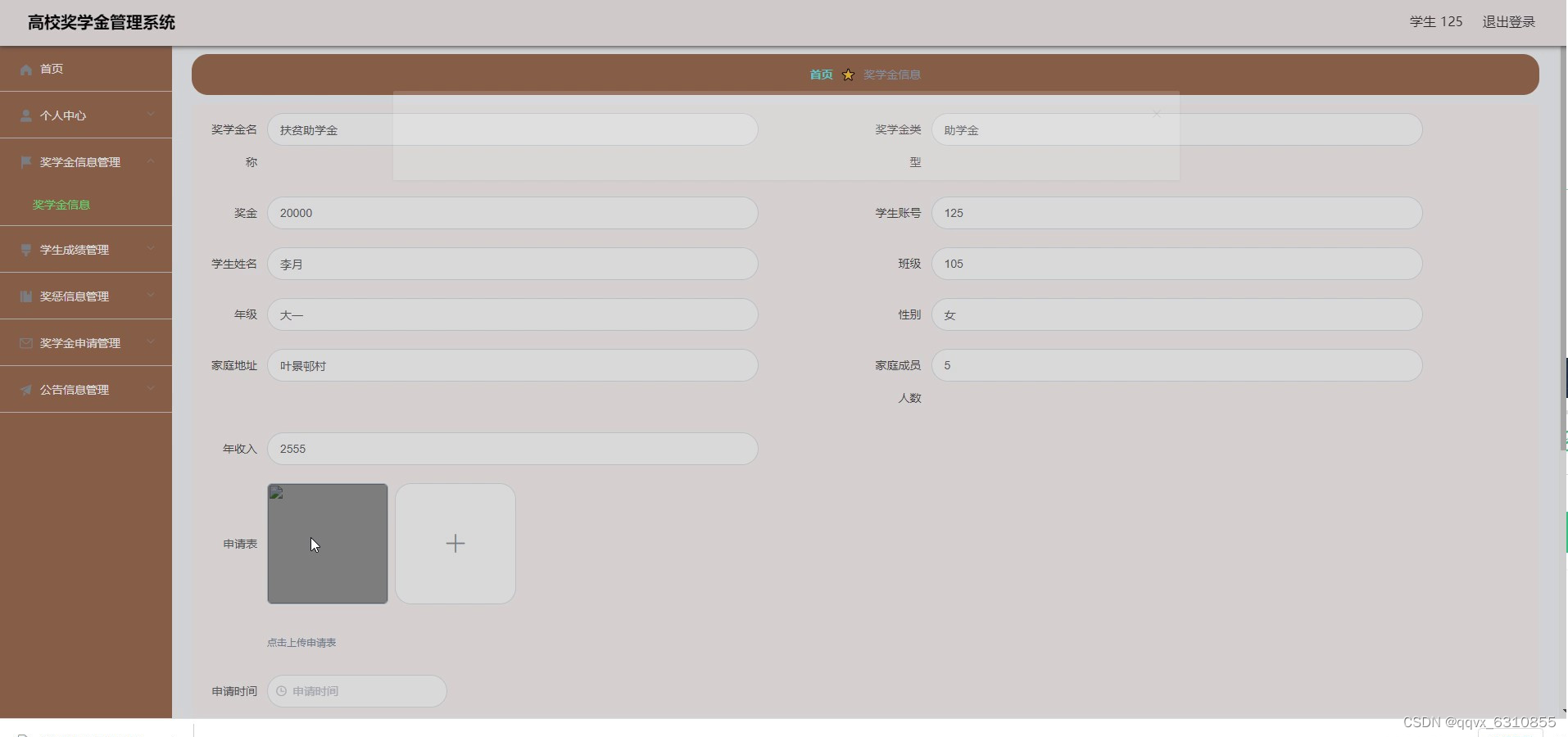Focus the 年级 field showing 大一
This screenshot has height=737, width=1568.
pyautogui.click(x=513, y=314)
